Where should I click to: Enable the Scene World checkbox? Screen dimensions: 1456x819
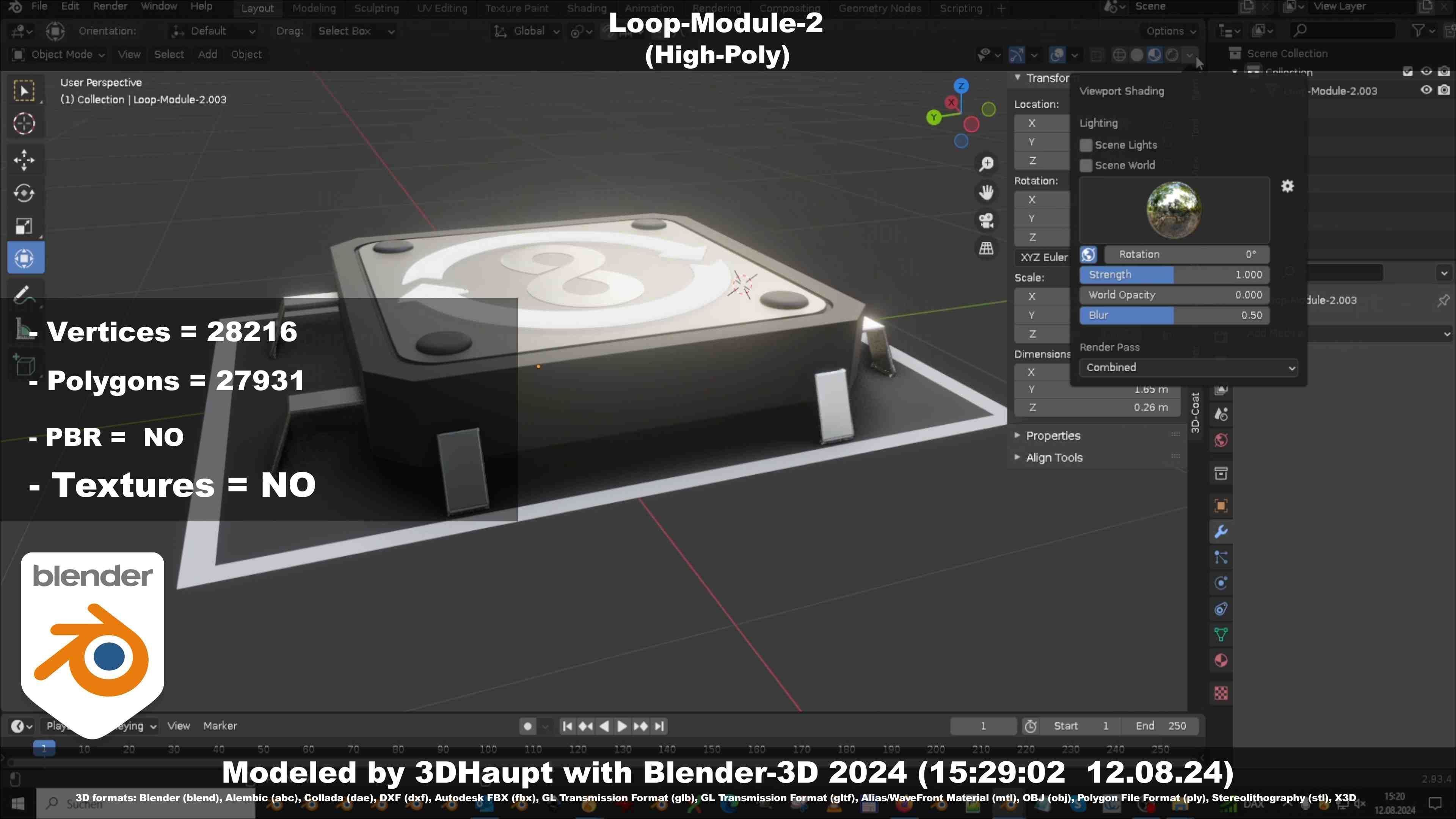coord(1086,166)
